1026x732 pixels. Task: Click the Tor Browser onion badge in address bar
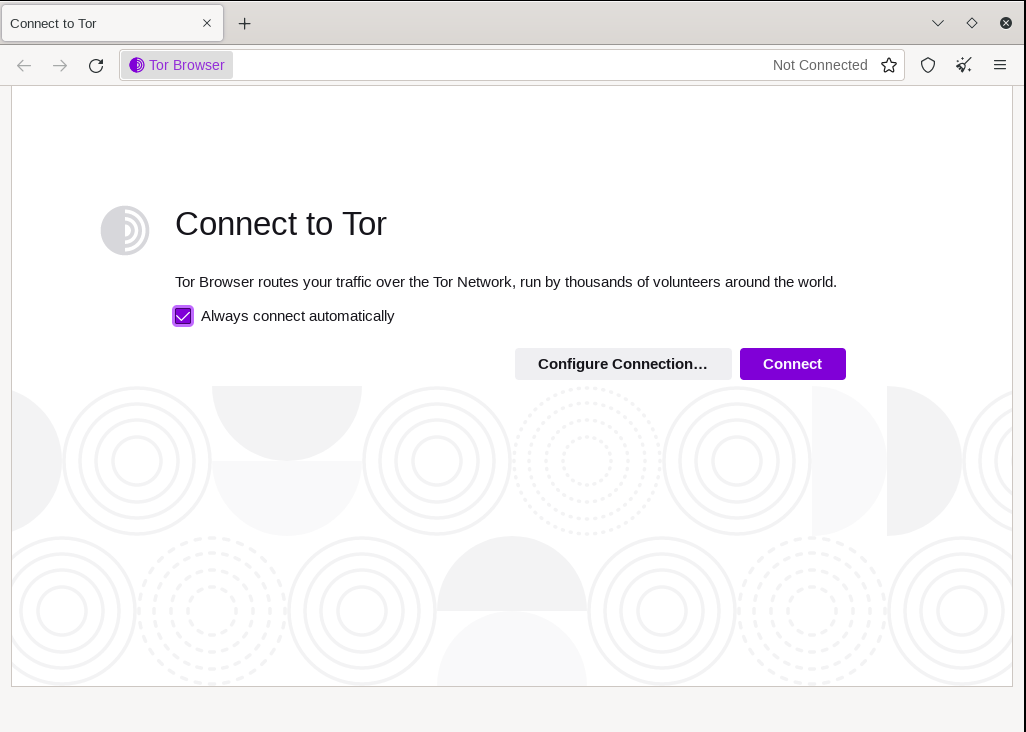(176, 65)
